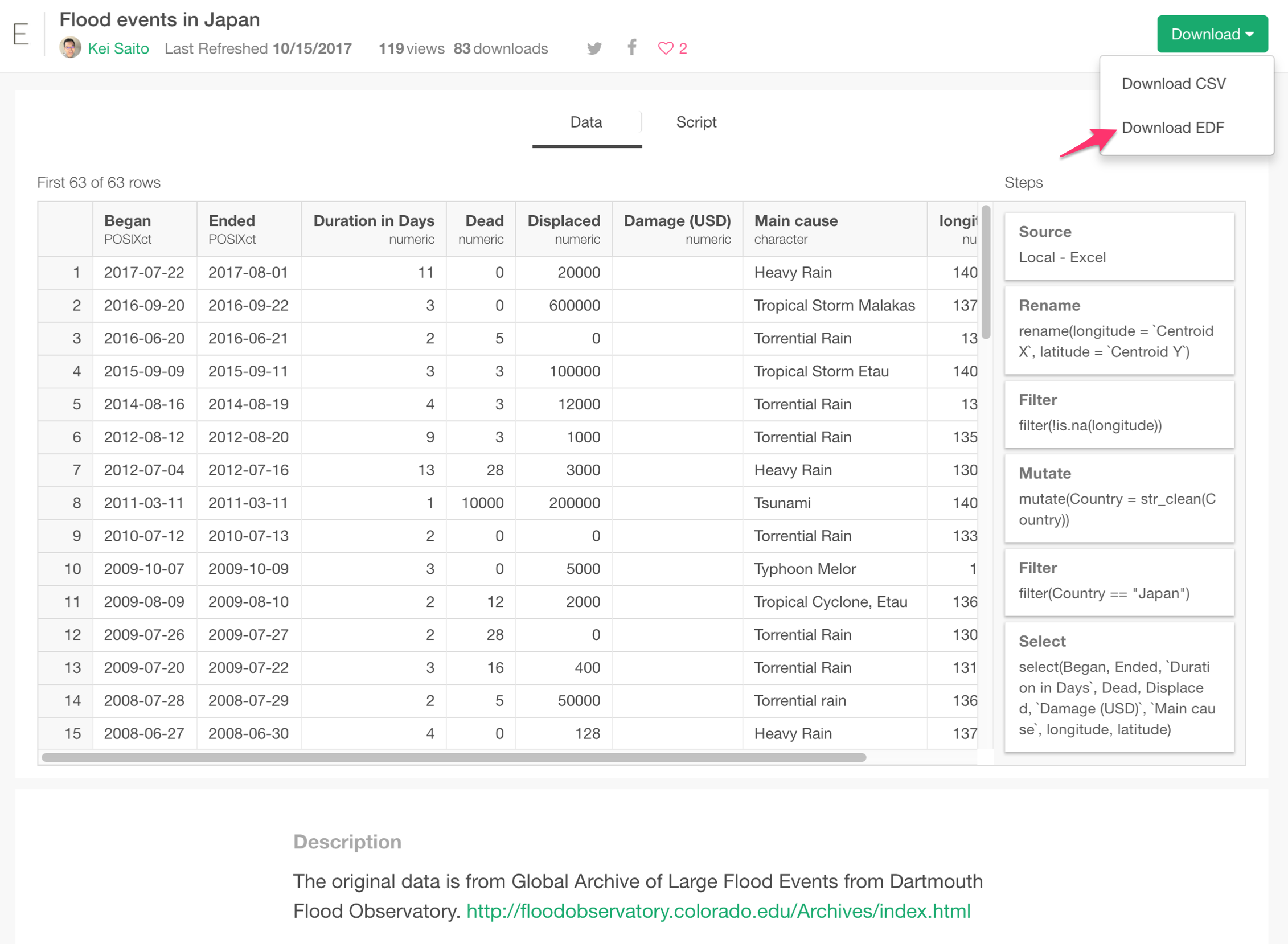Switch to the Data tab

tap(586, 122)
